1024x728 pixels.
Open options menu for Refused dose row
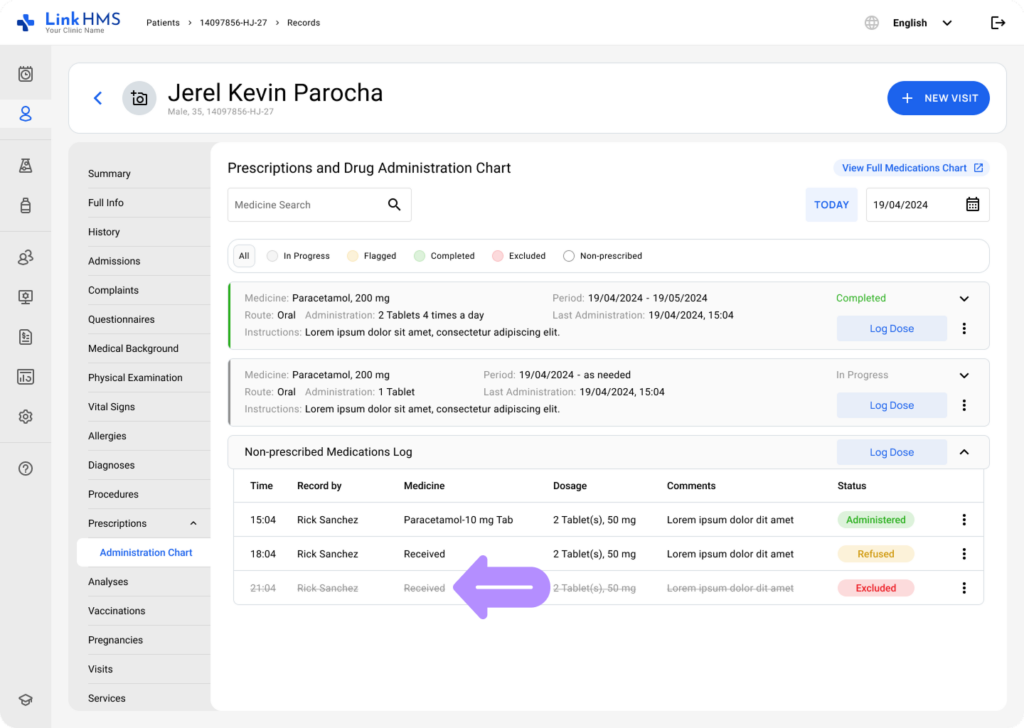(964, 554)
